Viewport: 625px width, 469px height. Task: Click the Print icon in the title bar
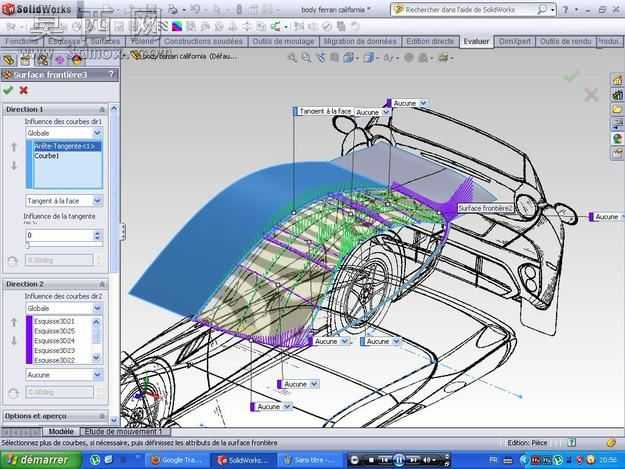coord(173,9)
